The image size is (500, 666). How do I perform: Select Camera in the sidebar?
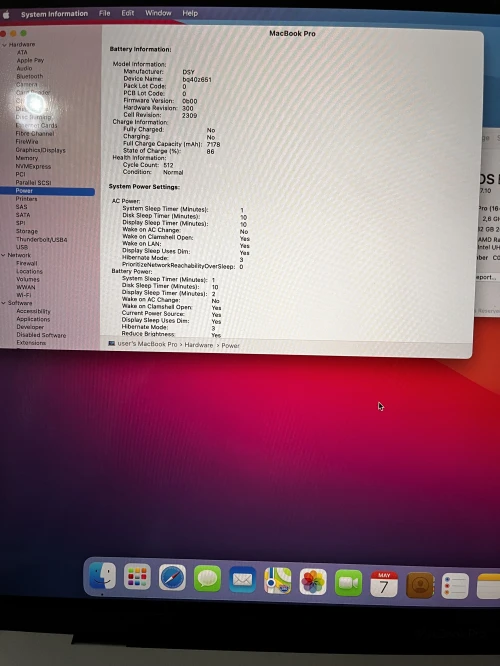coord(26,85)
